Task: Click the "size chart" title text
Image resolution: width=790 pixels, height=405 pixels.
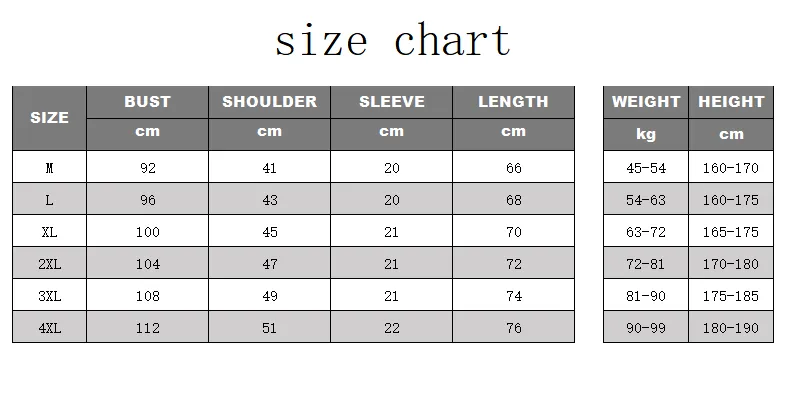Action: pyautogui.click(x=393, y=41)
